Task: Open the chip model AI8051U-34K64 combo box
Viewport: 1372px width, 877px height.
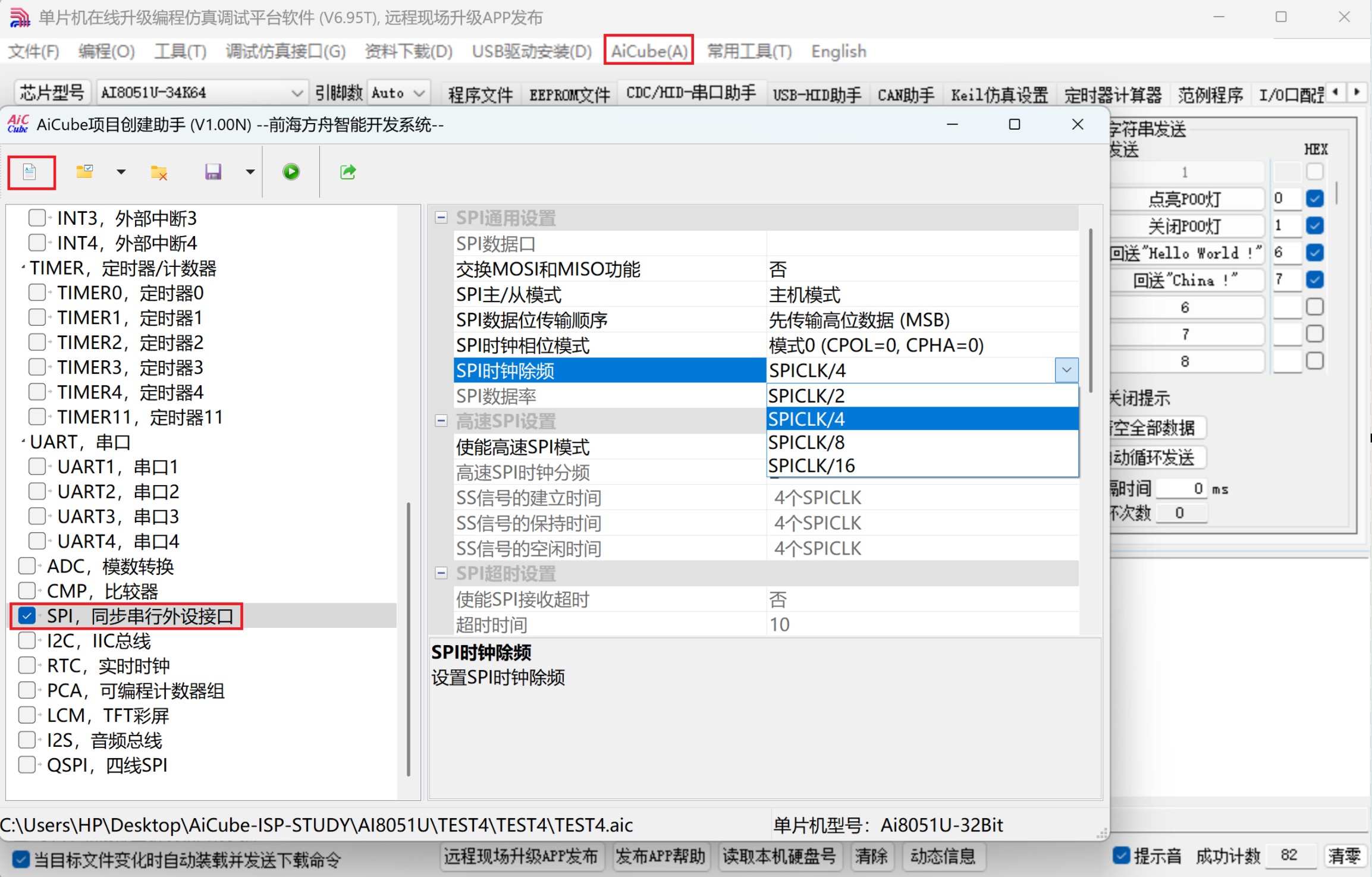Action: [202, 93]
